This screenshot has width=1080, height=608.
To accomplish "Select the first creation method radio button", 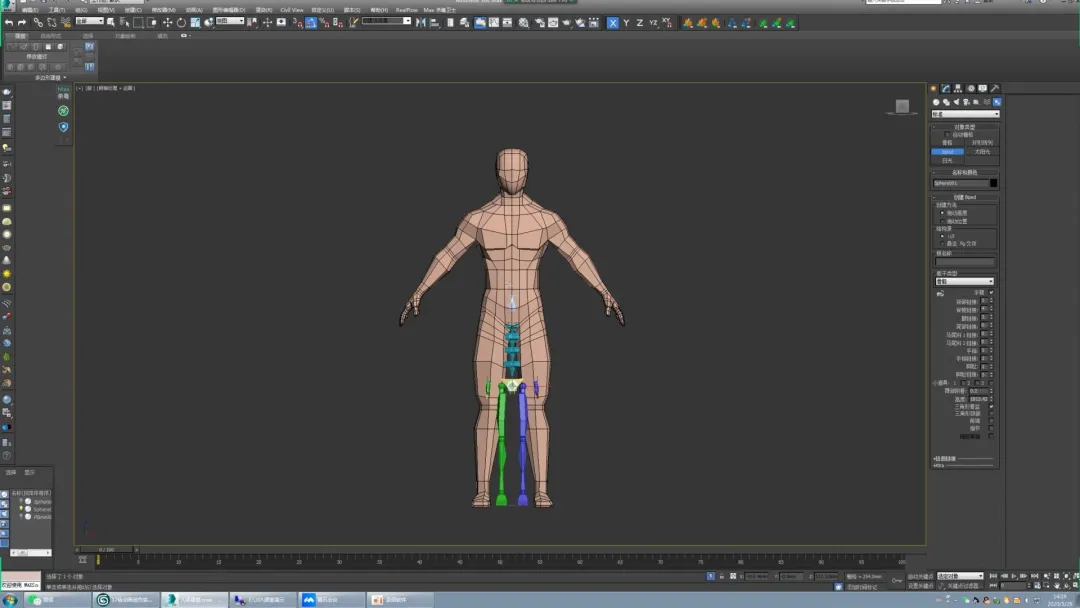I will coord(941,213).
